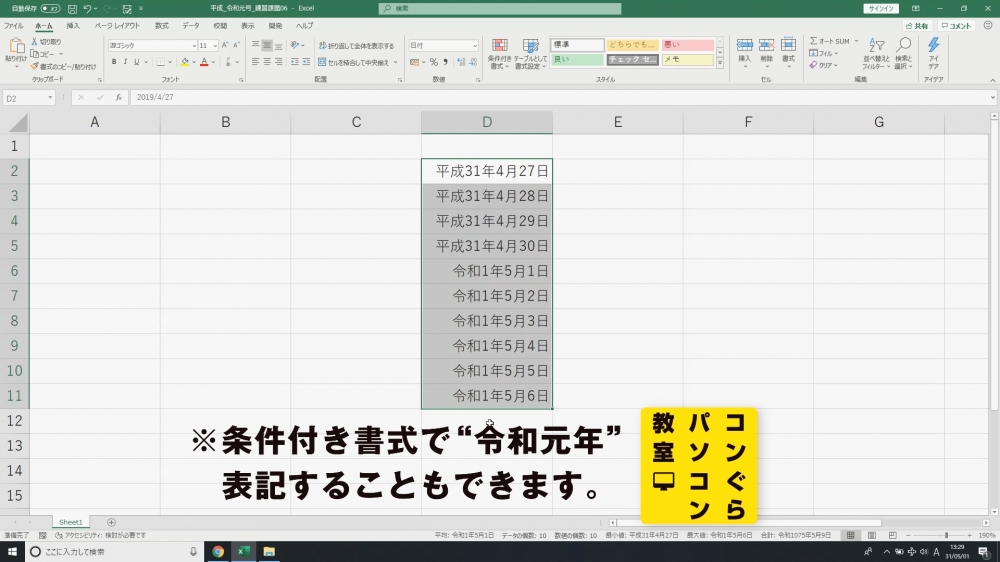
Task: Click the サインイン (Sign in) button
Action: pyautogui.click(x=880, y=8)
